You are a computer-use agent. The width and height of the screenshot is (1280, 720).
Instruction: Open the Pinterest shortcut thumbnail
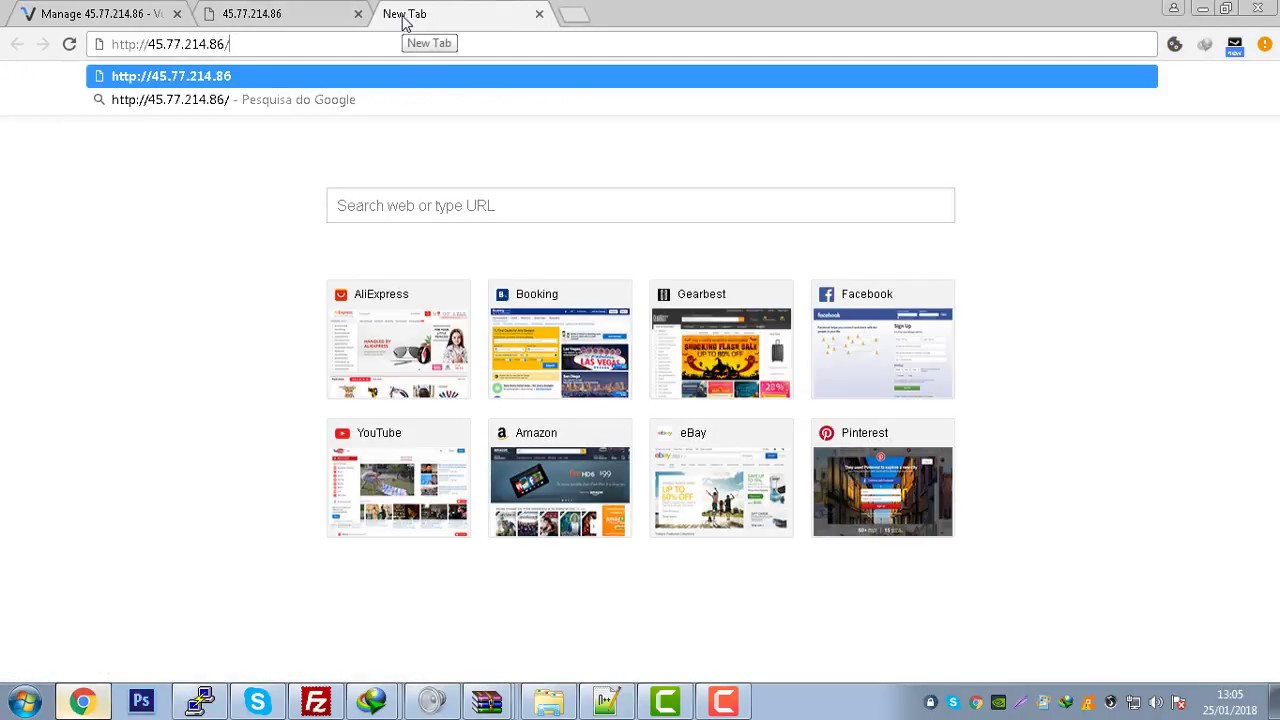pos(883,478)
